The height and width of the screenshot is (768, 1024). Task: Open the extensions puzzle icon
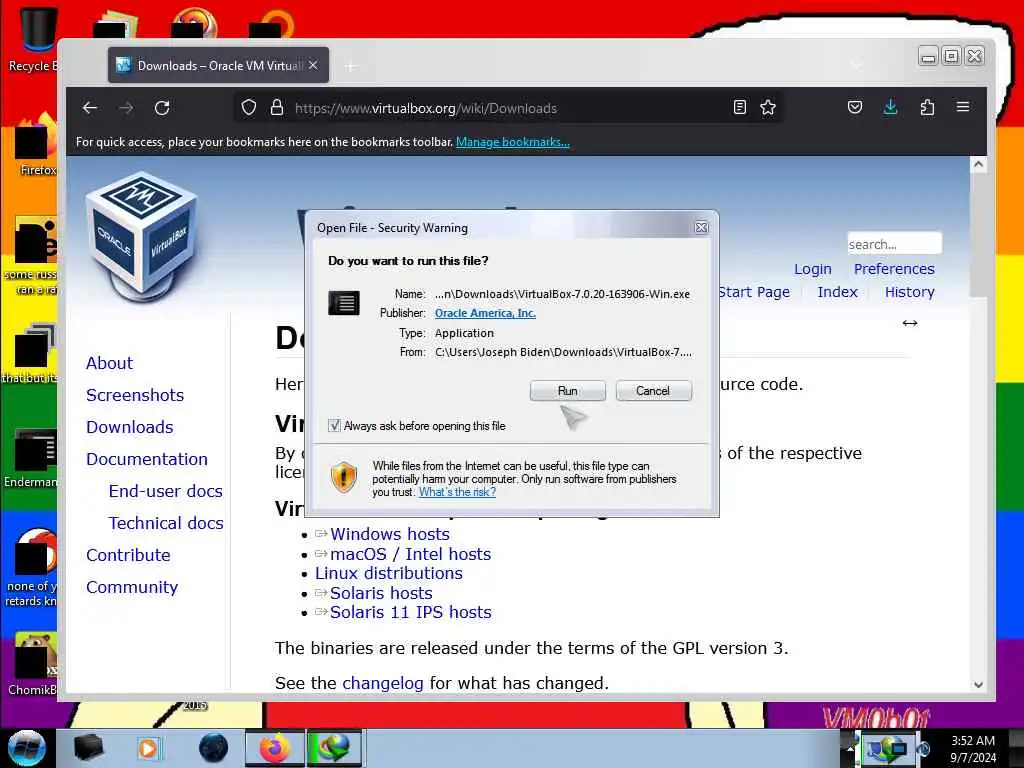click(x=927, y=108)
